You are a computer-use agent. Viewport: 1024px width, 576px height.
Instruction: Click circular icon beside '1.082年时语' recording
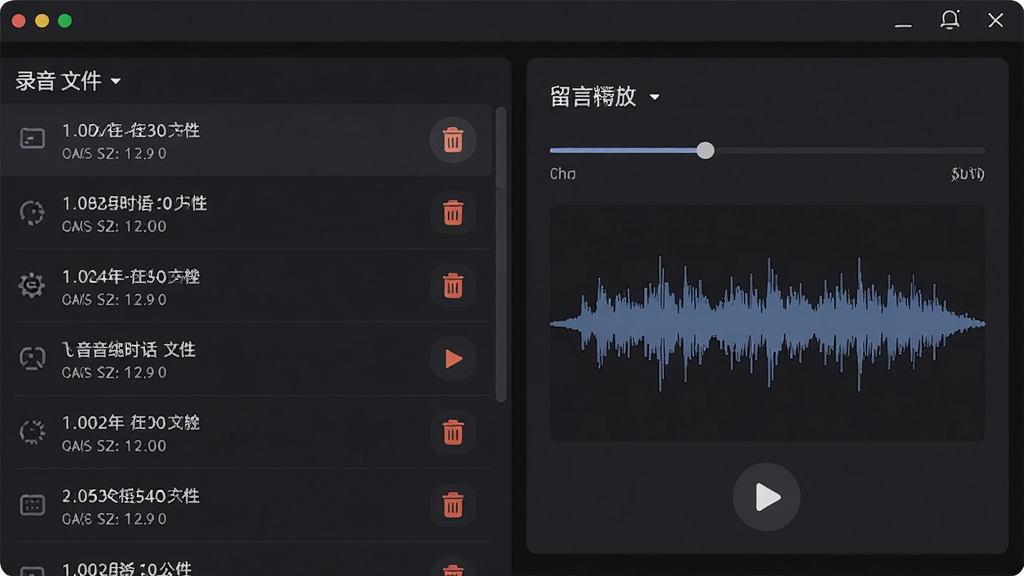(x=32, y=212)
